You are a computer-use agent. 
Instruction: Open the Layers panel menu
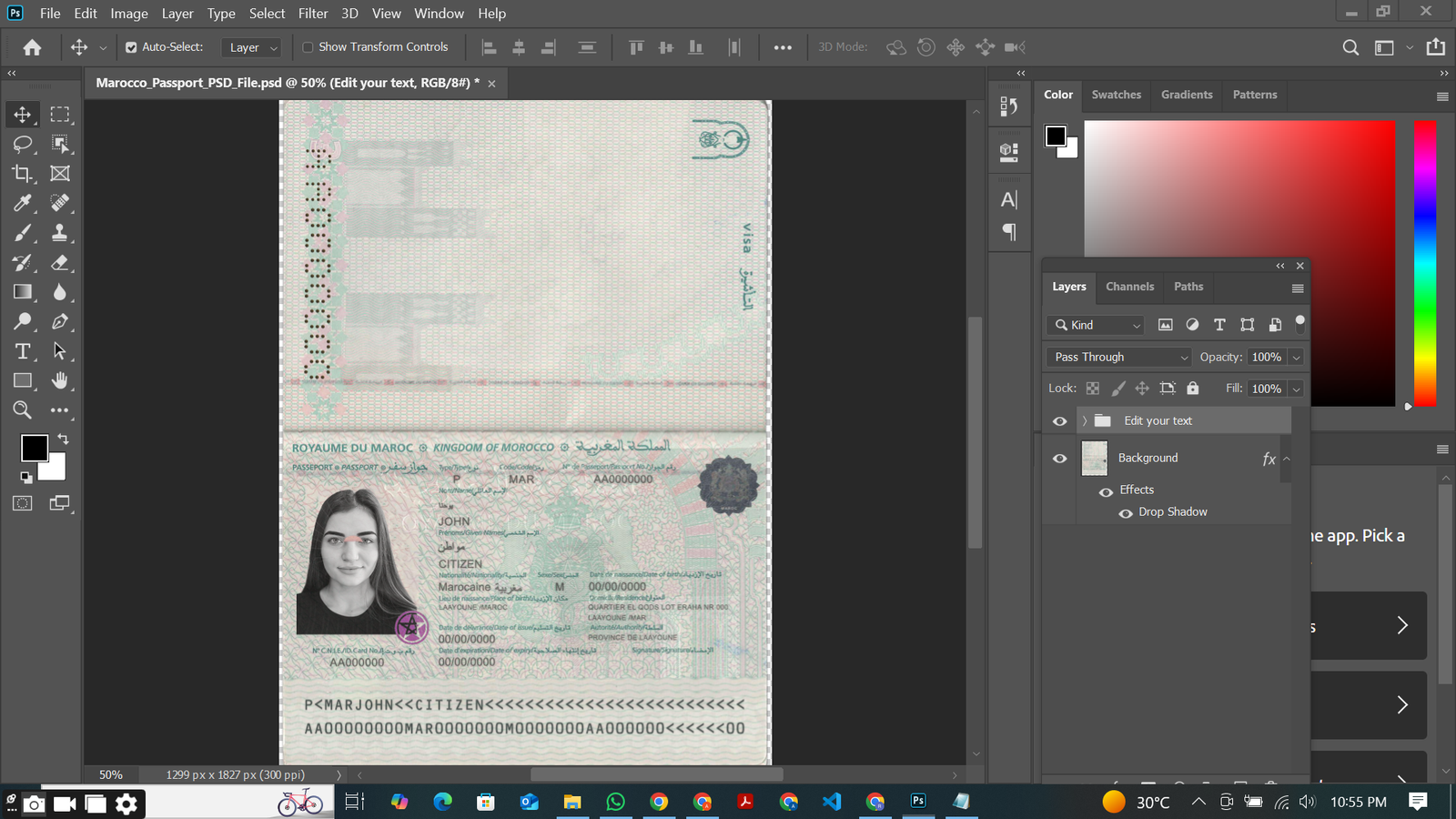click(1298, 288)
